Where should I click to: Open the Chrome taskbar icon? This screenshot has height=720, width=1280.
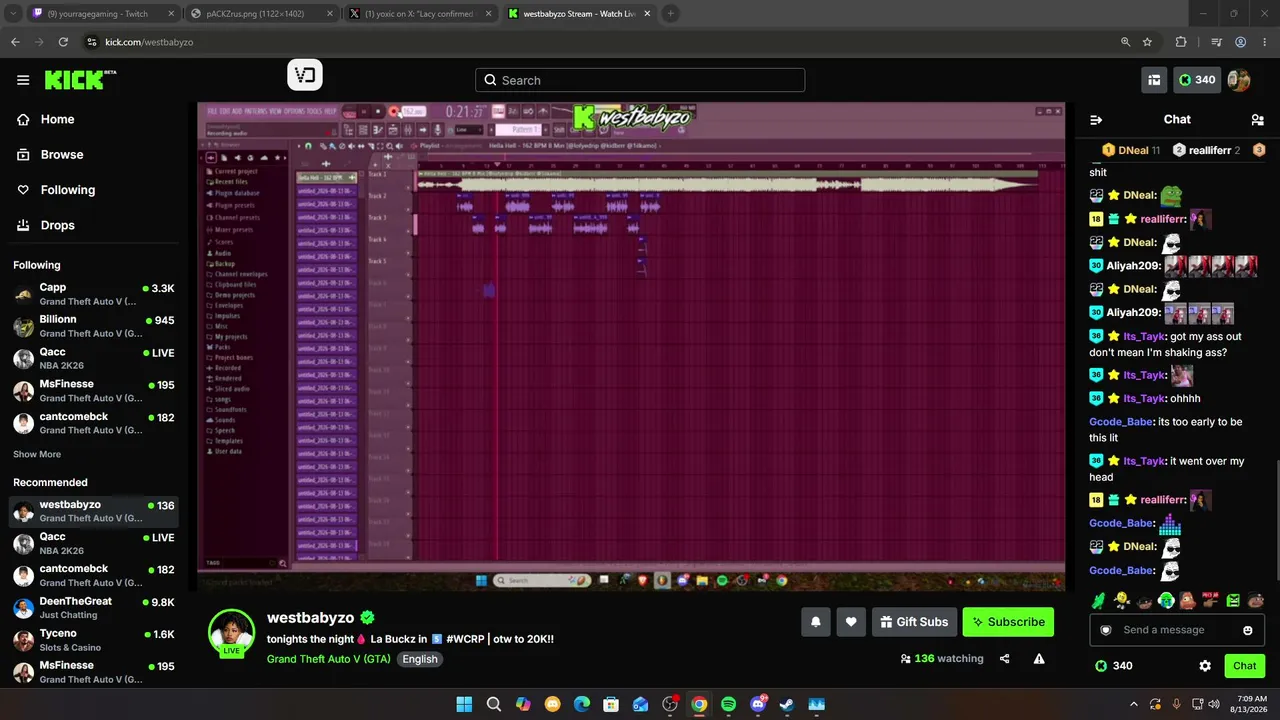[x=699, y=704]
